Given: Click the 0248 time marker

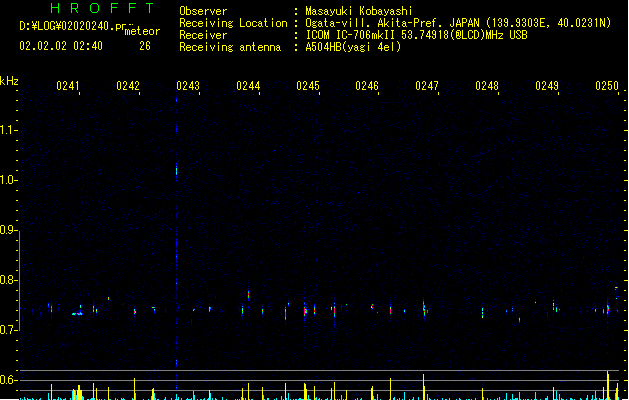Looking at the screenshot, I should (487, 86).
